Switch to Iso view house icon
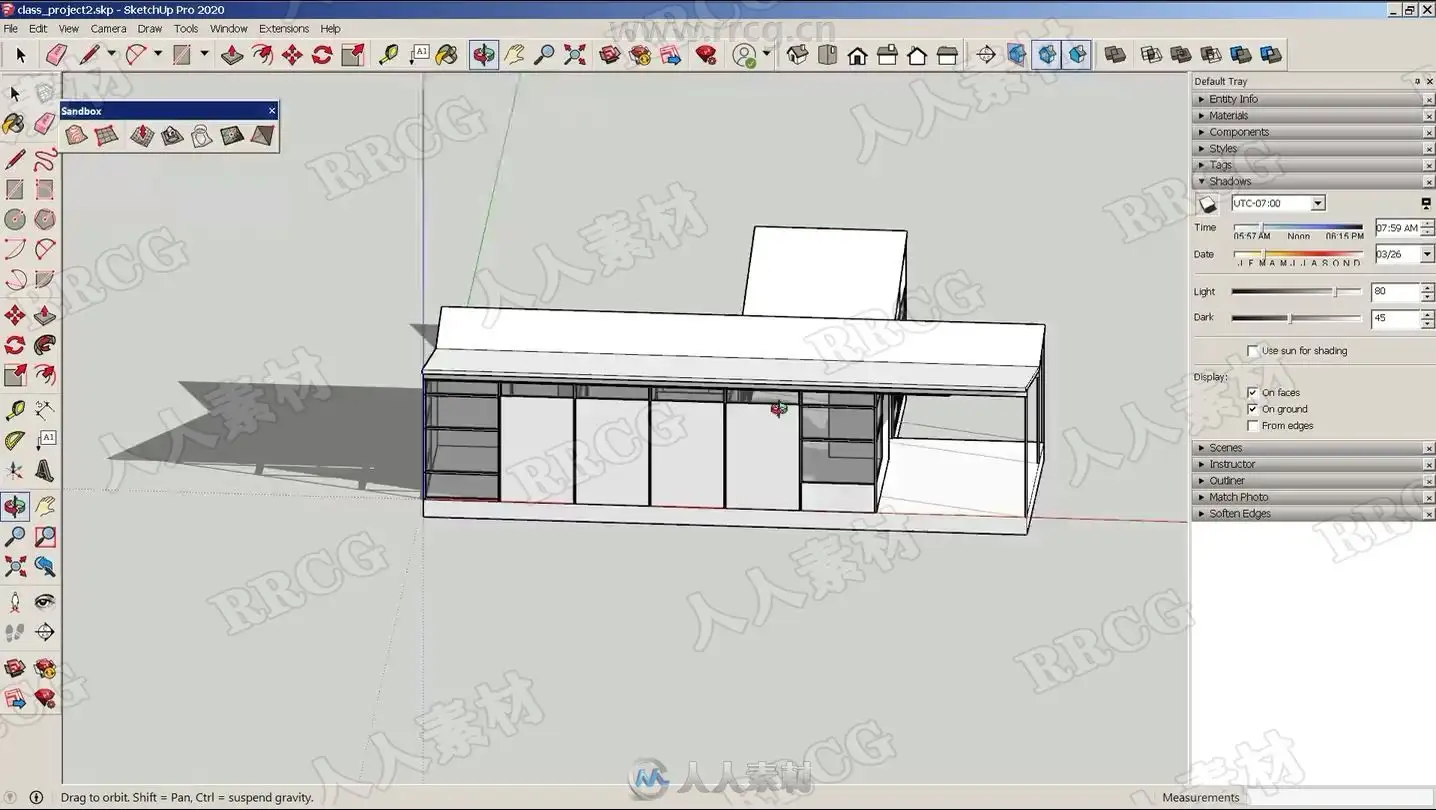Screen dimensions: 1436x810 [x=797, y=55]
